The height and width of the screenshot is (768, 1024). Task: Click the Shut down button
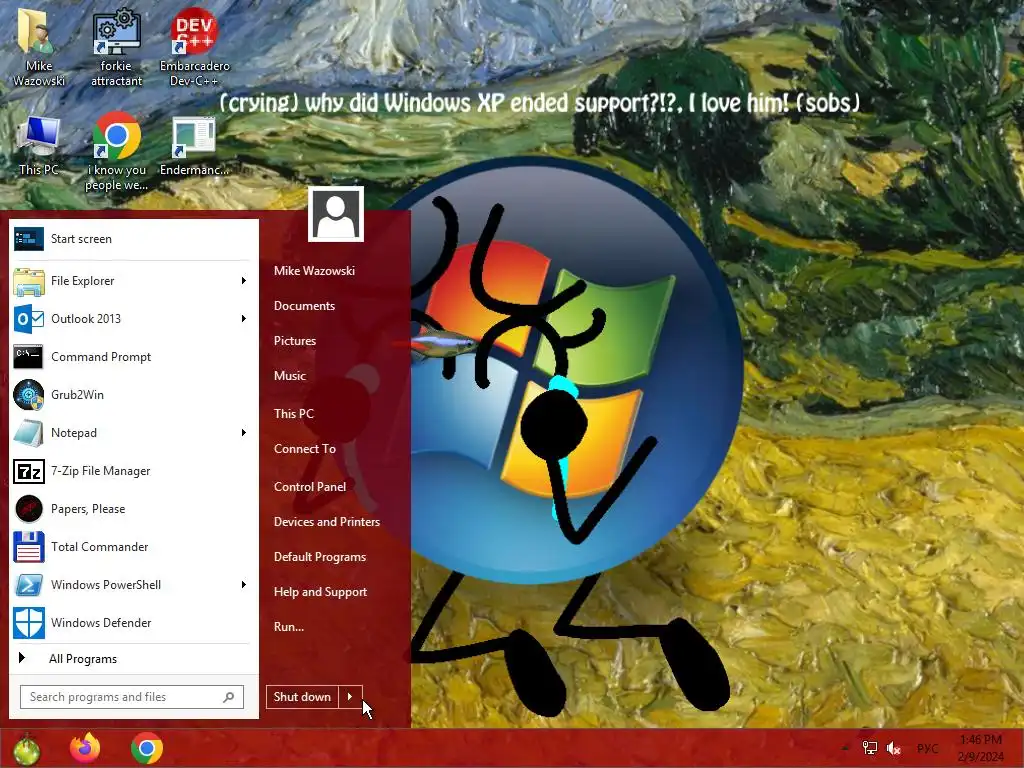[x=302, y=697]
